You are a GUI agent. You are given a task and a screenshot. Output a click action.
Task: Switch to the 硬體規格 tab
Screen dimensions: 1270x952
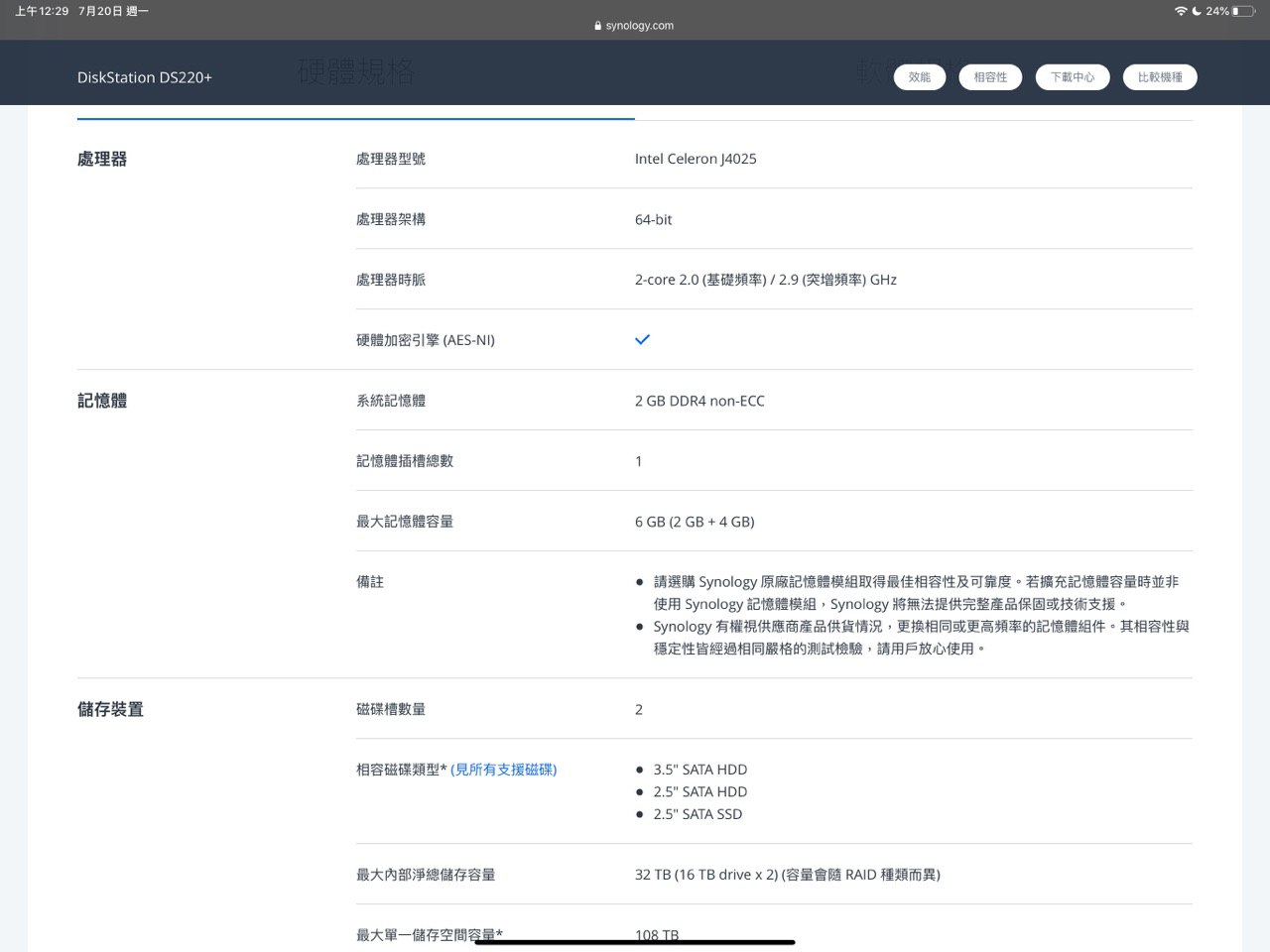tap(355, 71)
